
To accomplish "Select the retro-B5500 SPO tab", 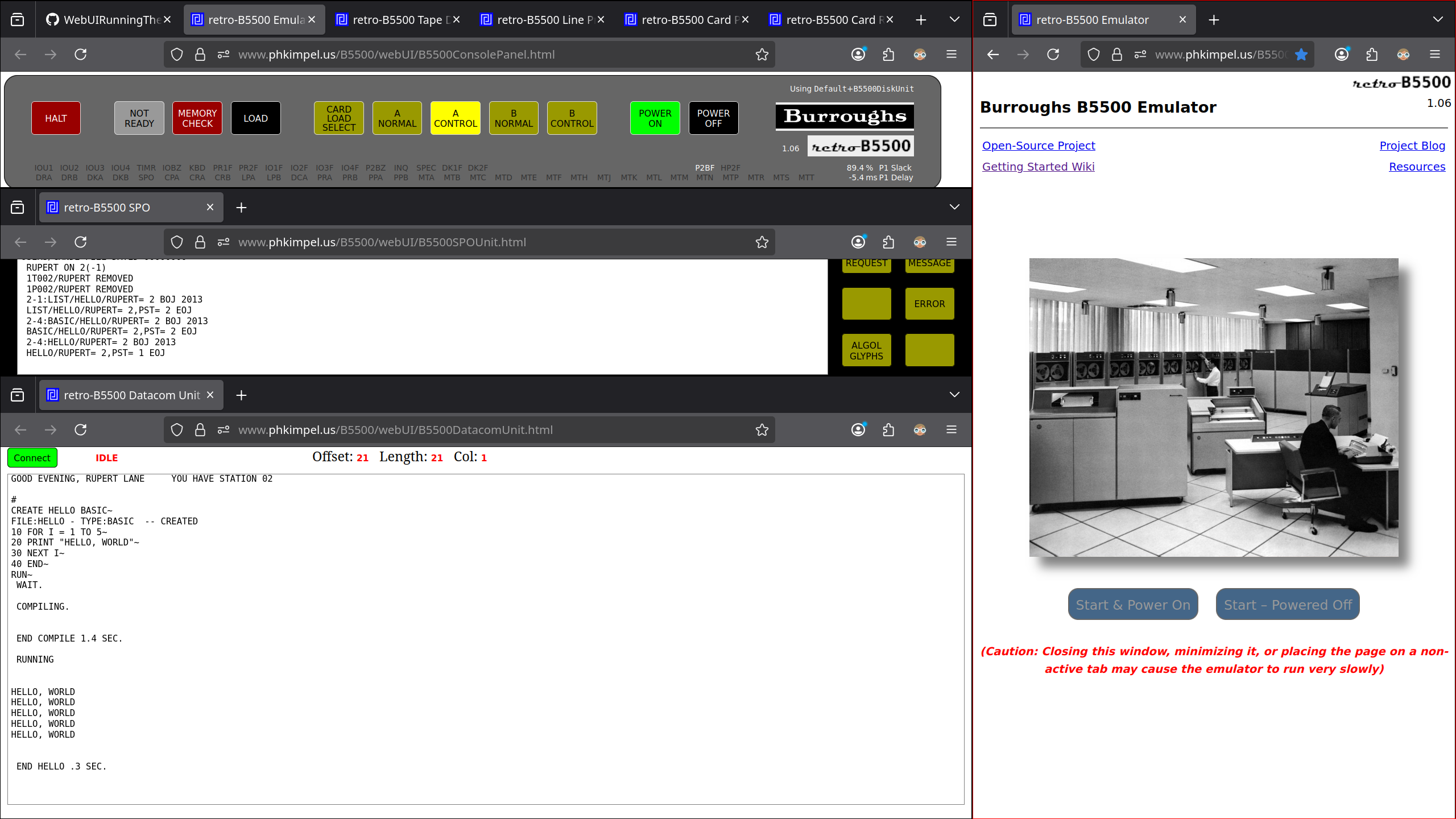I will [131, 208].
